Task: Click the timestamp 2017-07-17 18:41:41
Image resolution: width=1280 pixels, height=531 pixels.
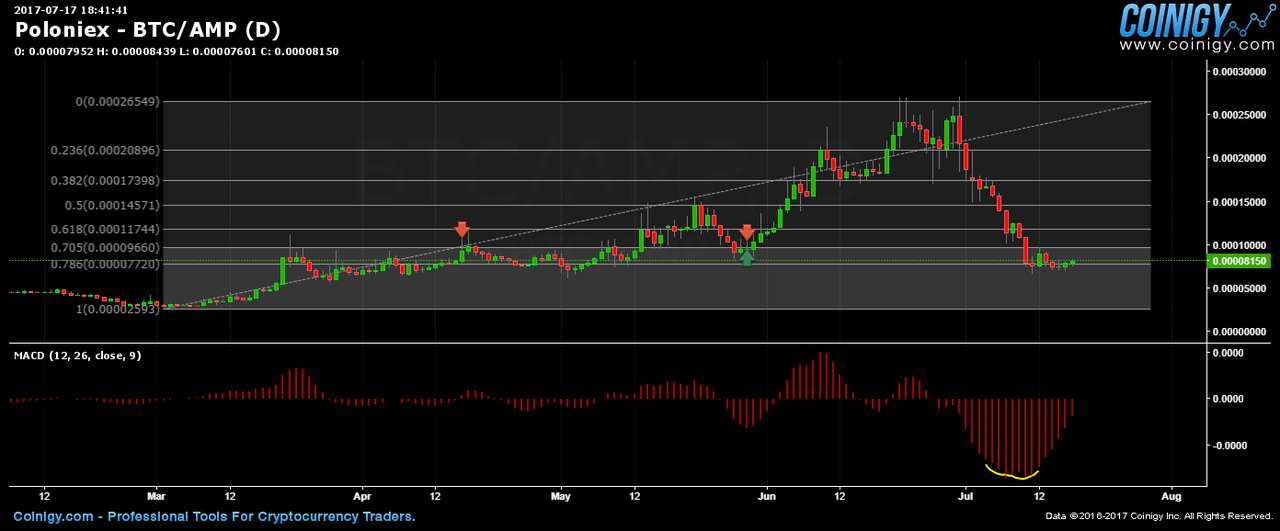Action: [x=70, y=9]
